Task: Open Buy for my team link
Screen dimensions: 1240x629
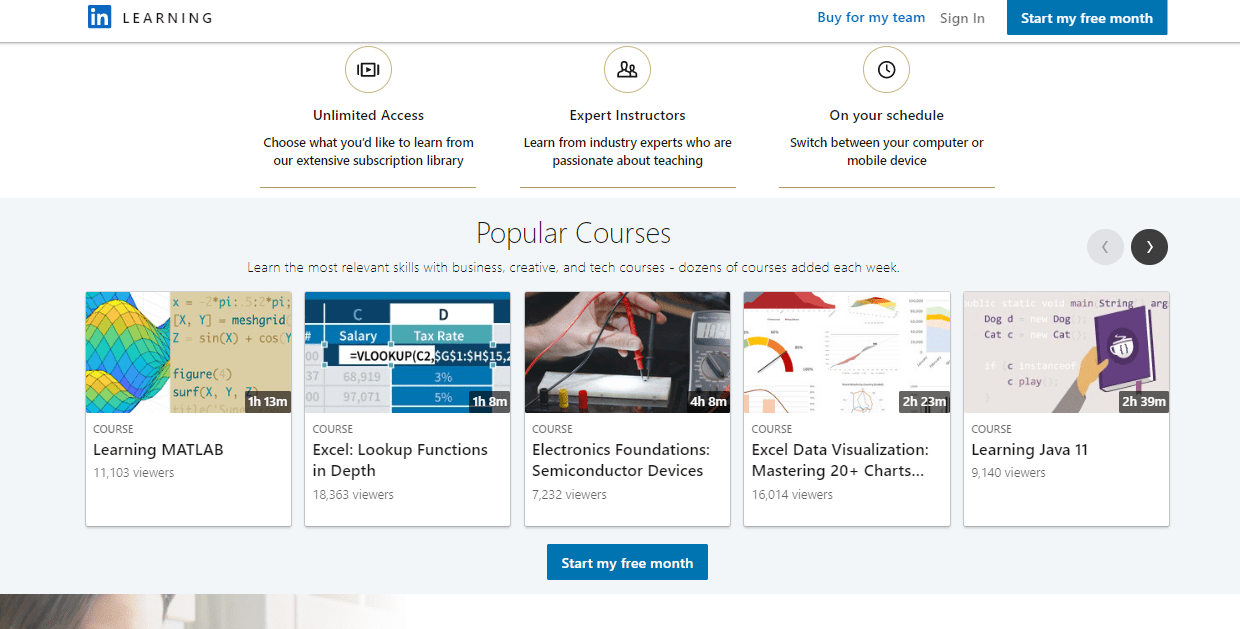Action: (x=871, y=18)
